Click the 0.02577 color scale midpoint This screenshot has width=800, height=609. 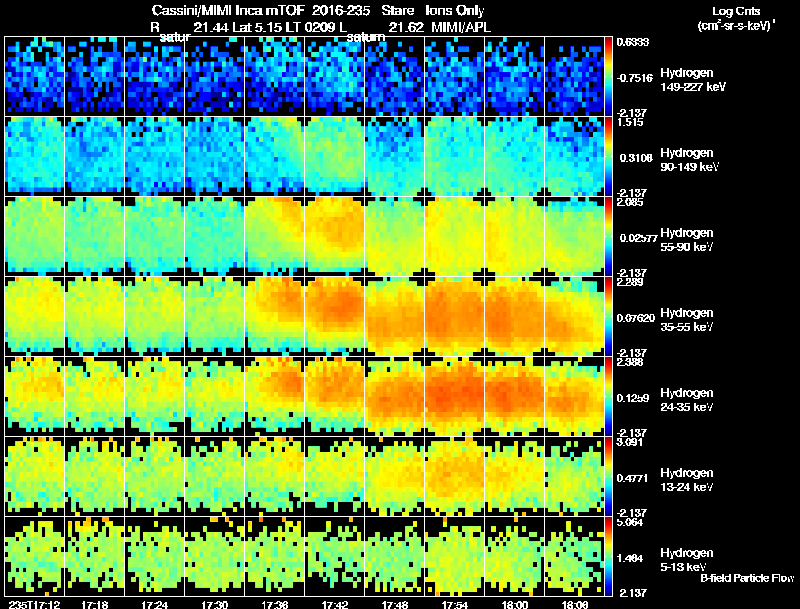tap(638, 238)
